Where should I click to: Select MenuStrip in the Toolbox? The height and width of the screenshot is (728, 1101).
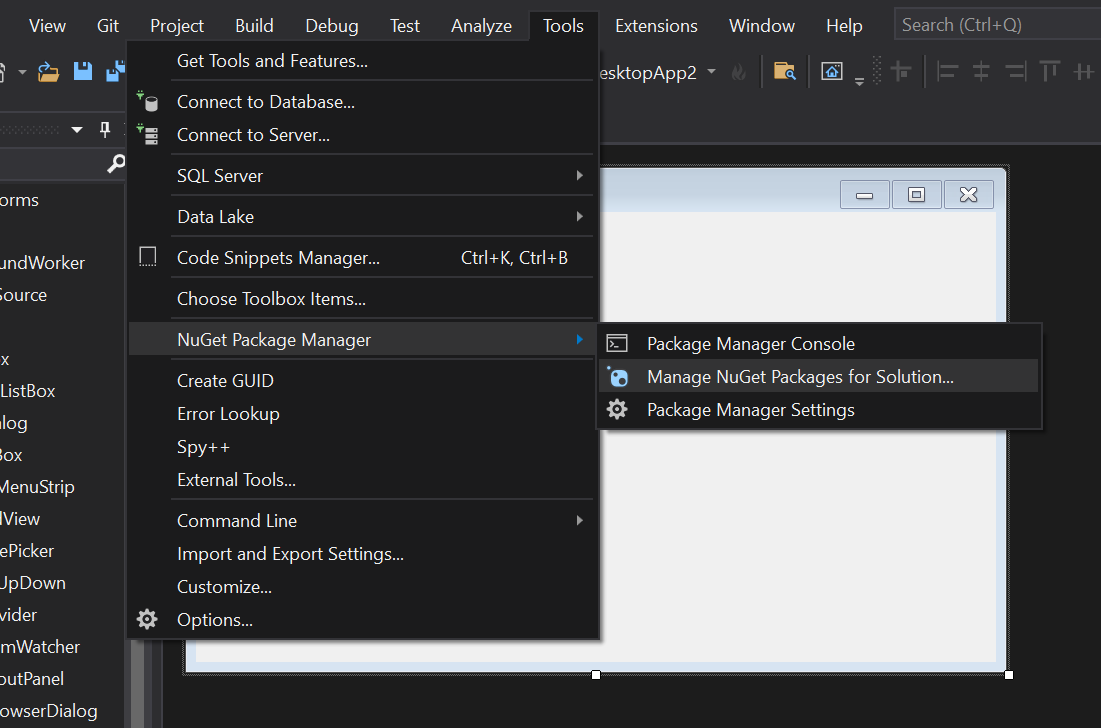point(37,487)
